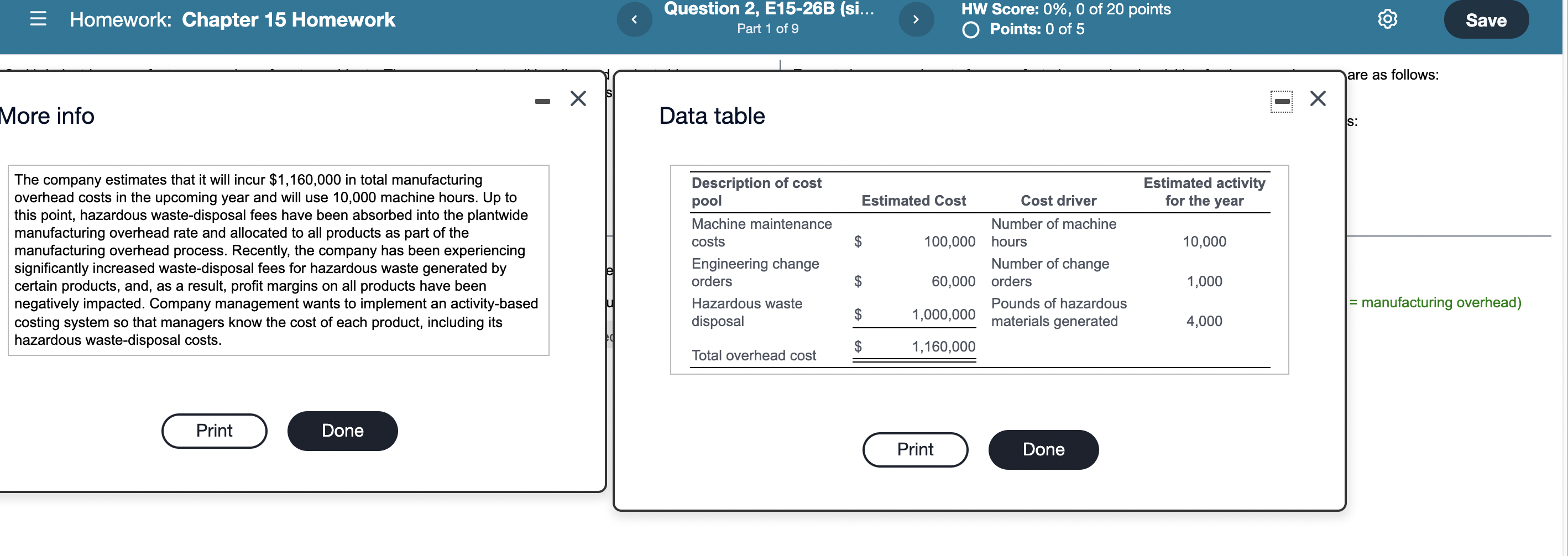Minimize the Data table dialog
The image size is (1568, 556).
[x=1281, y=101]
